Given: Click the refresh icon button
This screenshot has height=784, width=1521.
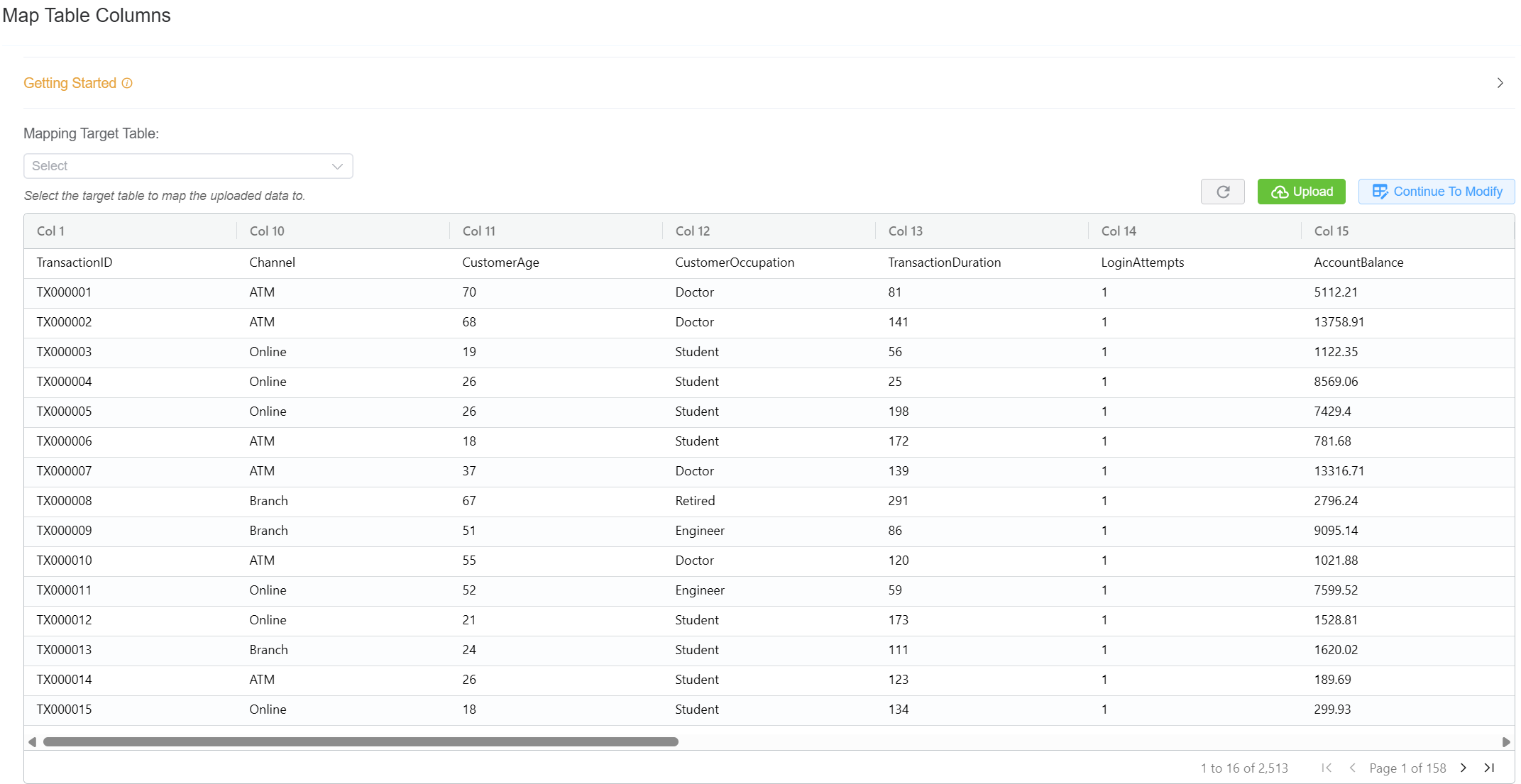Looking at the screenshot, I should click(1222, 192).
